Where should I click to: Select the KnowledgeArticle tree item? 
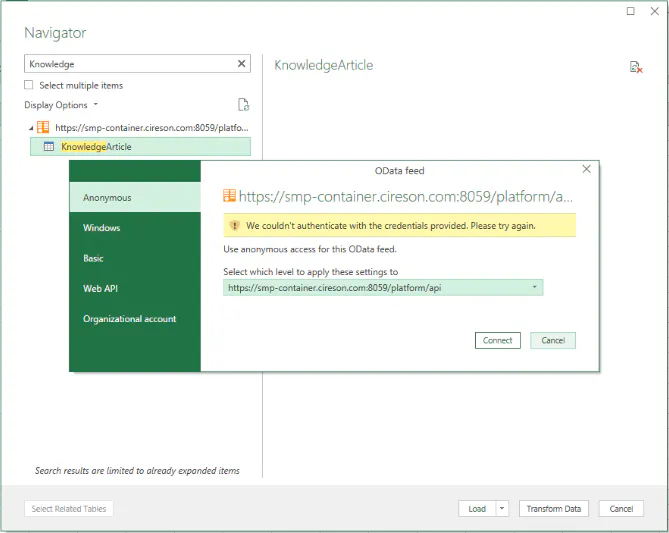pos(140,147)
